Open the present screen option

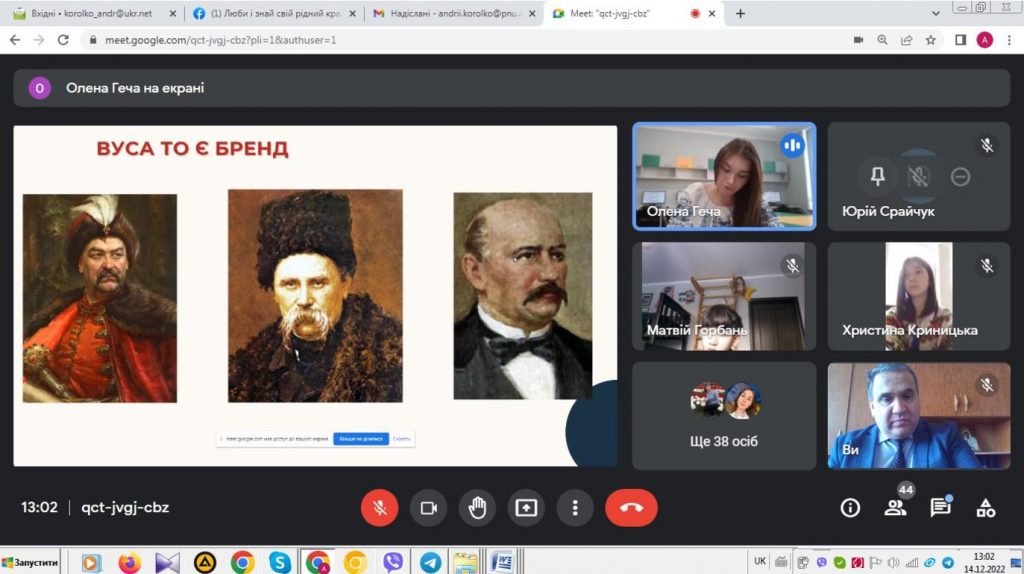click(526, 508)
